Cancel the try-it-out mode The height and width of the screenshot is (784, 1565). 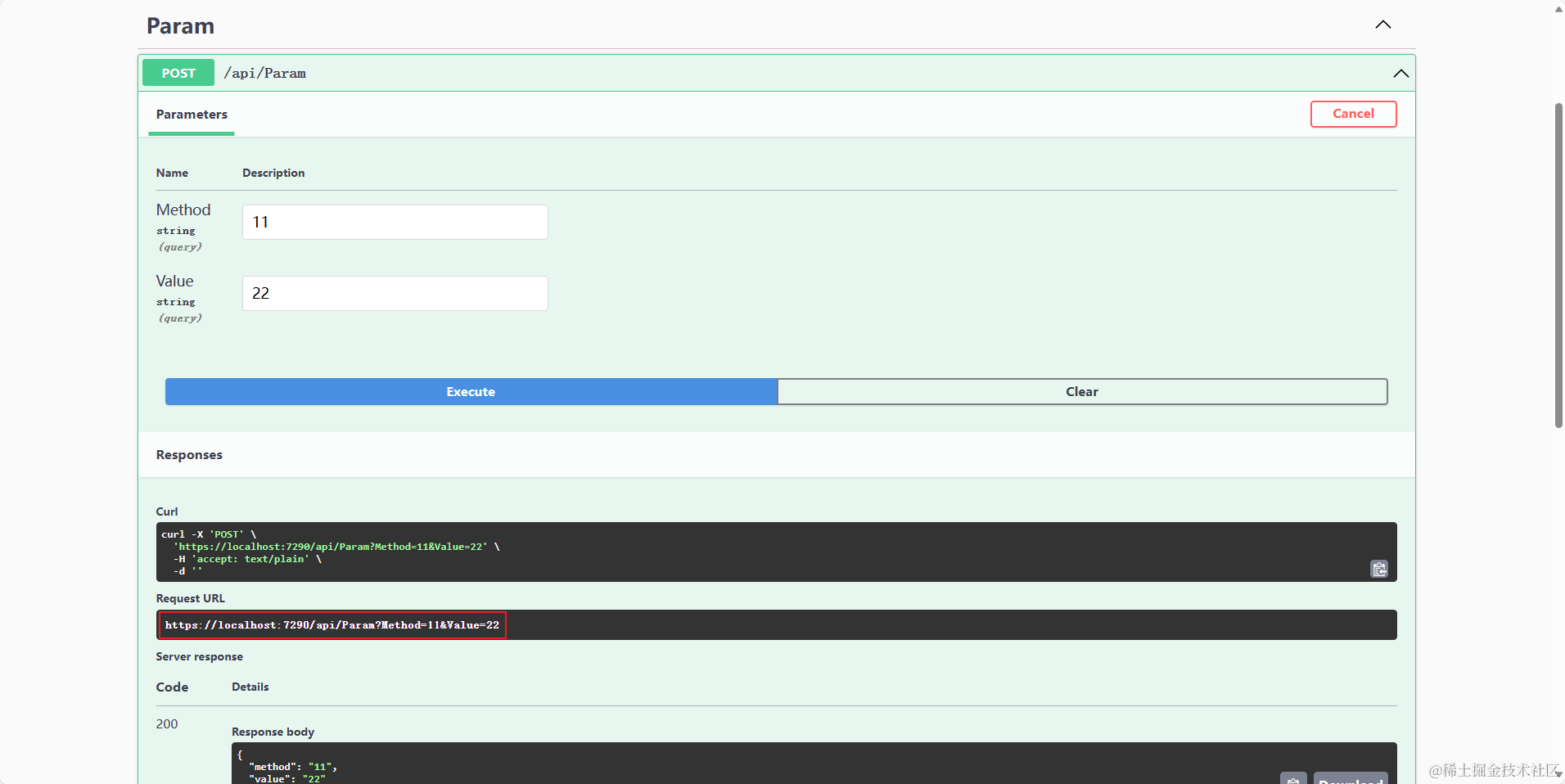(1352, 114)
